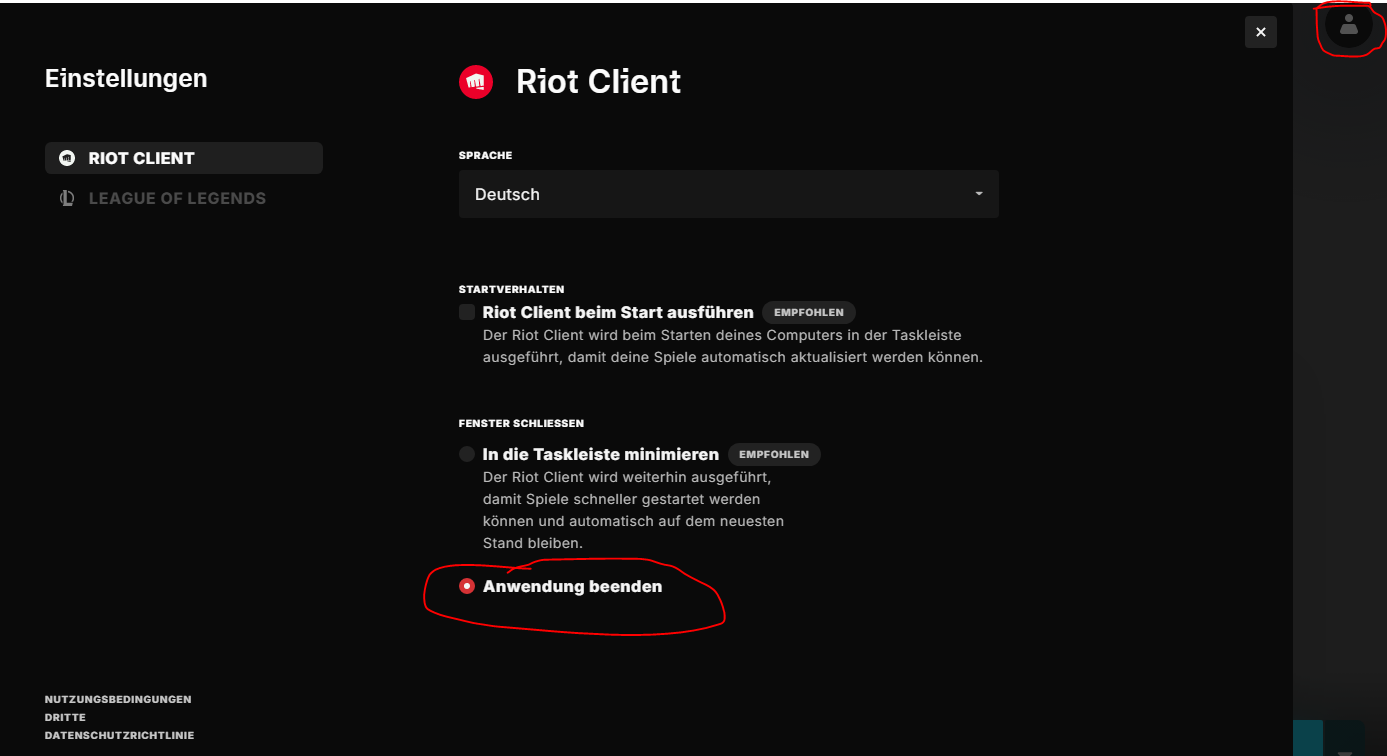Open the Nutzungsbedingungen link
Viewport: 1387px width, 756px height.
click(x=117, y=699)
